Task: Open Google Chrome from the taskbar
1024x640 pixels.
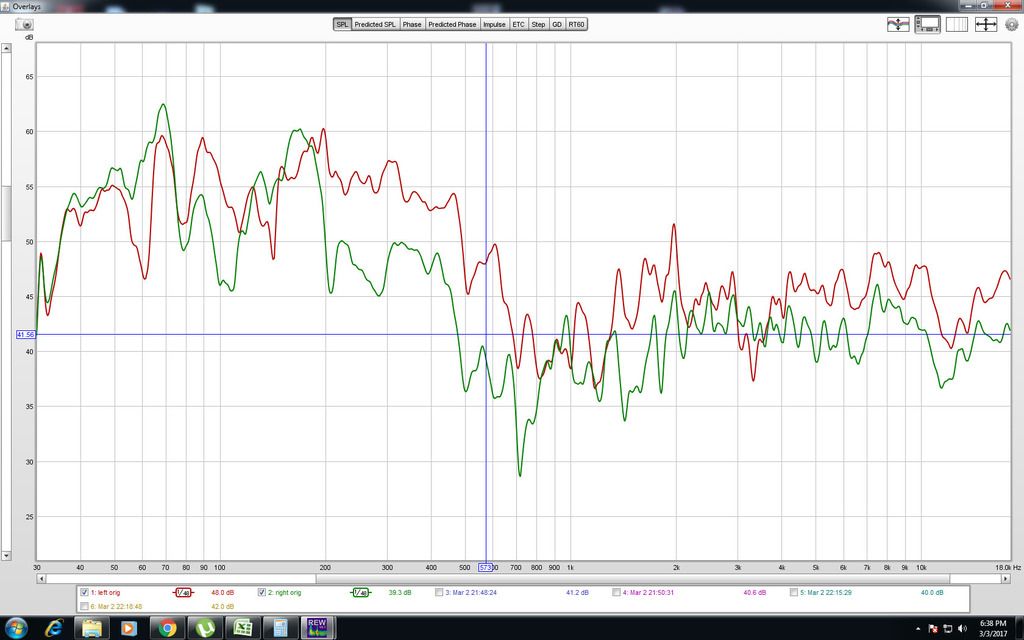Action: (x=167, y=628)
